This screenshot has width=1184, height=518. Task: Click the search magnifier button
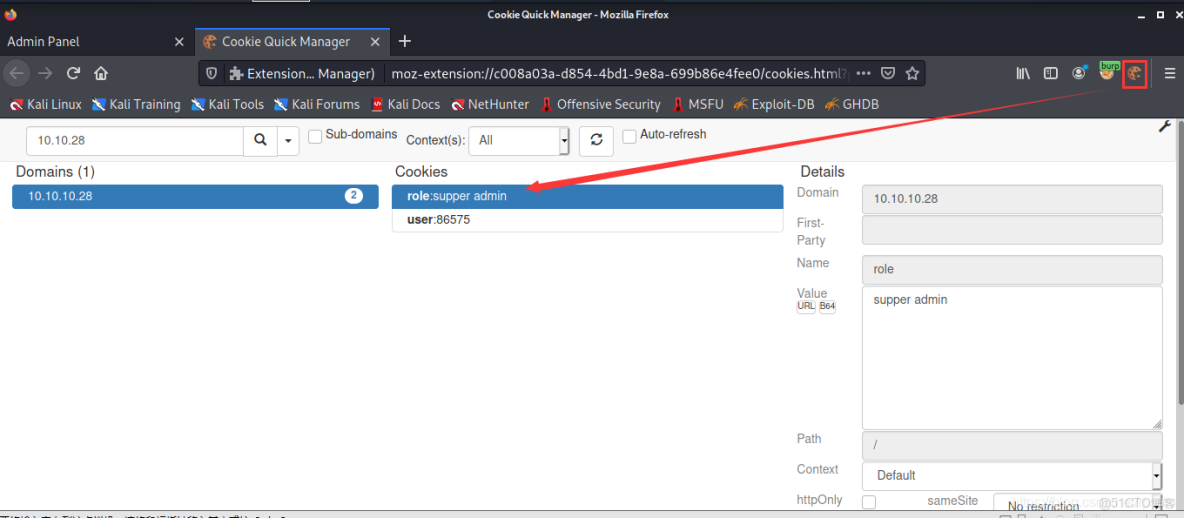261,140
